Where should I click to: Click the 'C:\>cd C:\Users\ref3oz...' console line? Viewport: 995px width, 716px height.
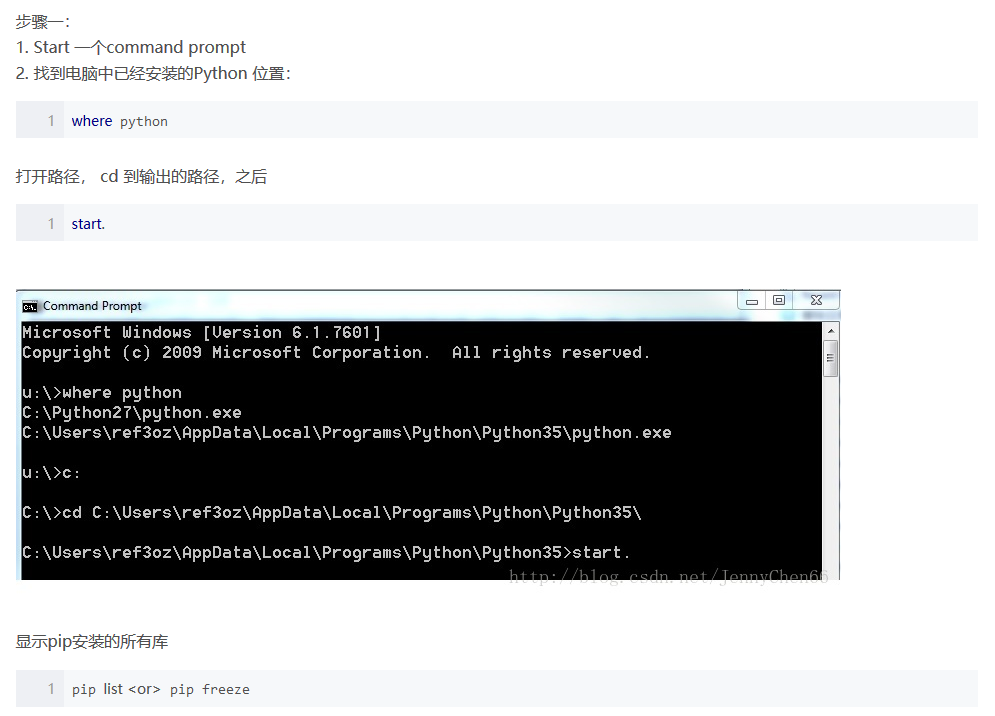(x=332, y=513)
